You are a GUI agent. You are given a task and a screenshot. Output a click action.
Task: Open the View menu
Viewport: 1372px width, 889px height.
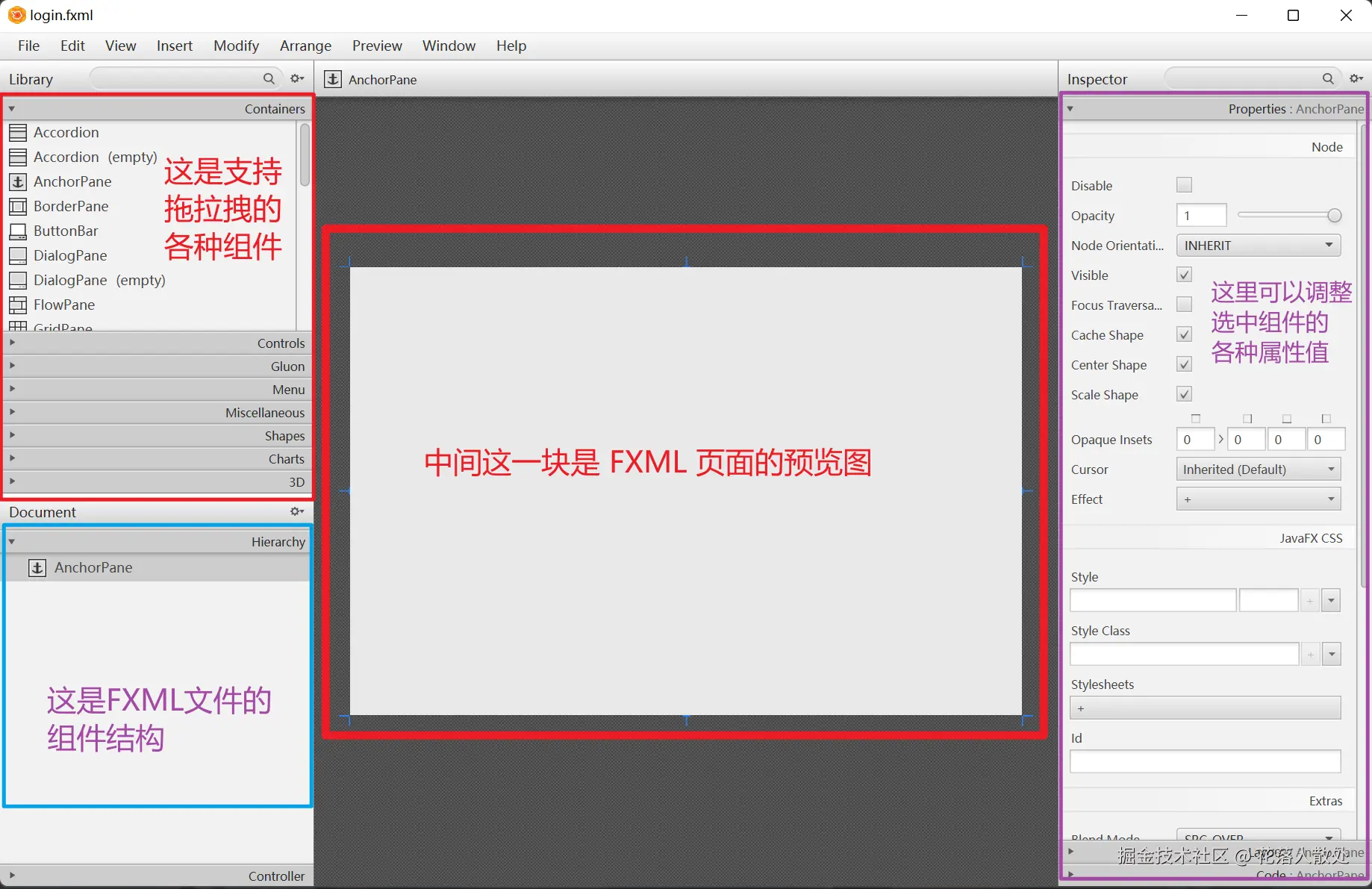pos(121,46)
